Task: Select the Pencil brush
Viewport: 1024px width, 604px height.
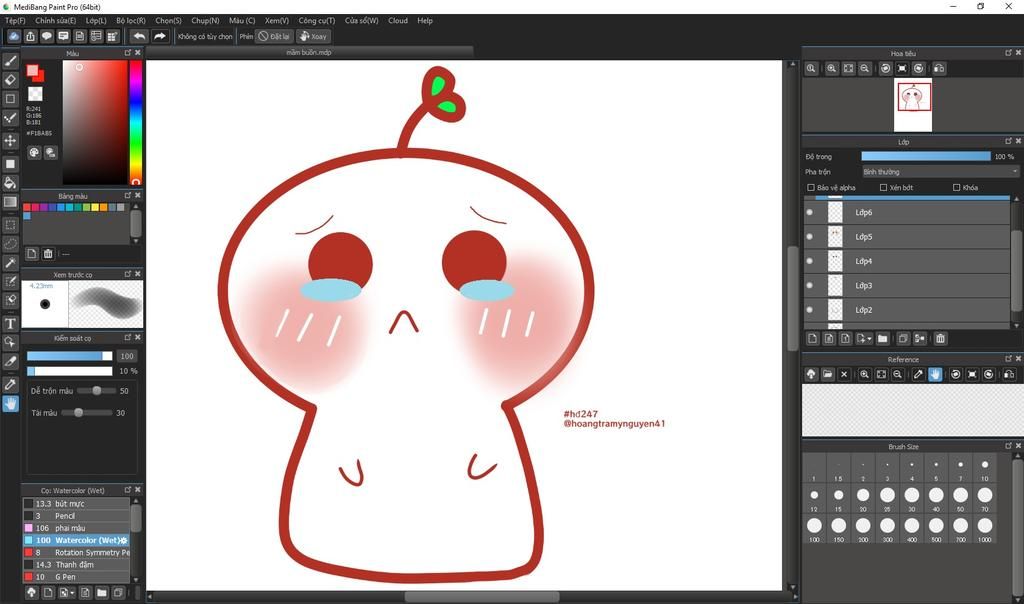Action: pyautogui.click(x=76, y=516)
